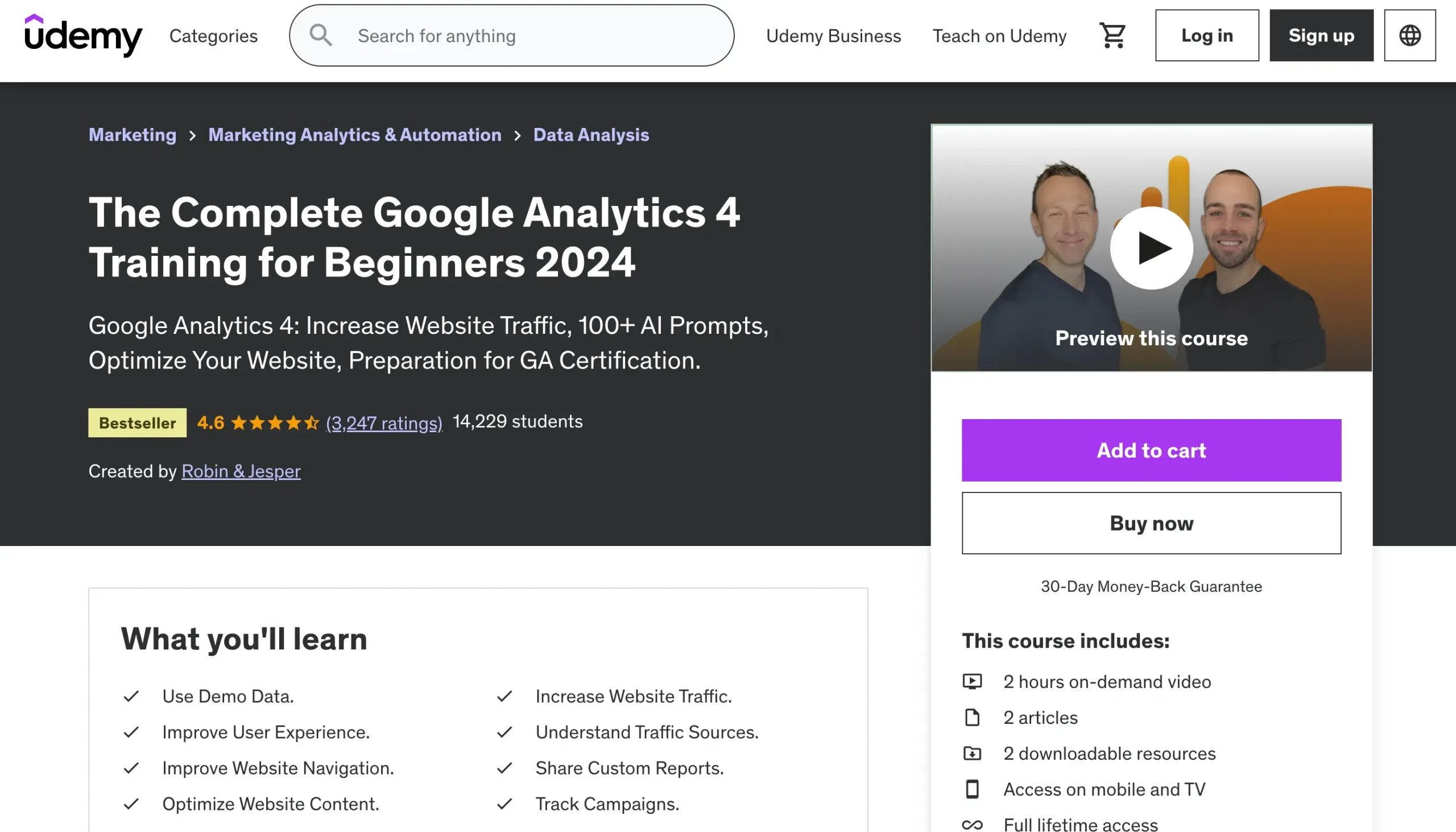Image resolution: width=1456 pixels, height=832 pixels.
Task: Open the Data Analysis breadcrumb
Action: (591, 135)
